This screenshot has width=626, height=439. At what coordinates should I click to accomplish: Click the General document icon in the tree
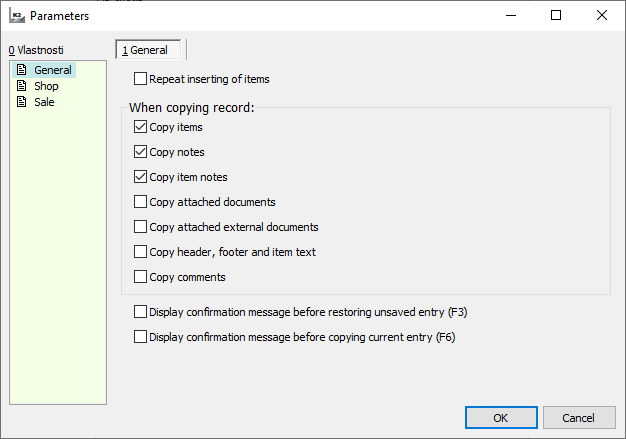[20, 70]
